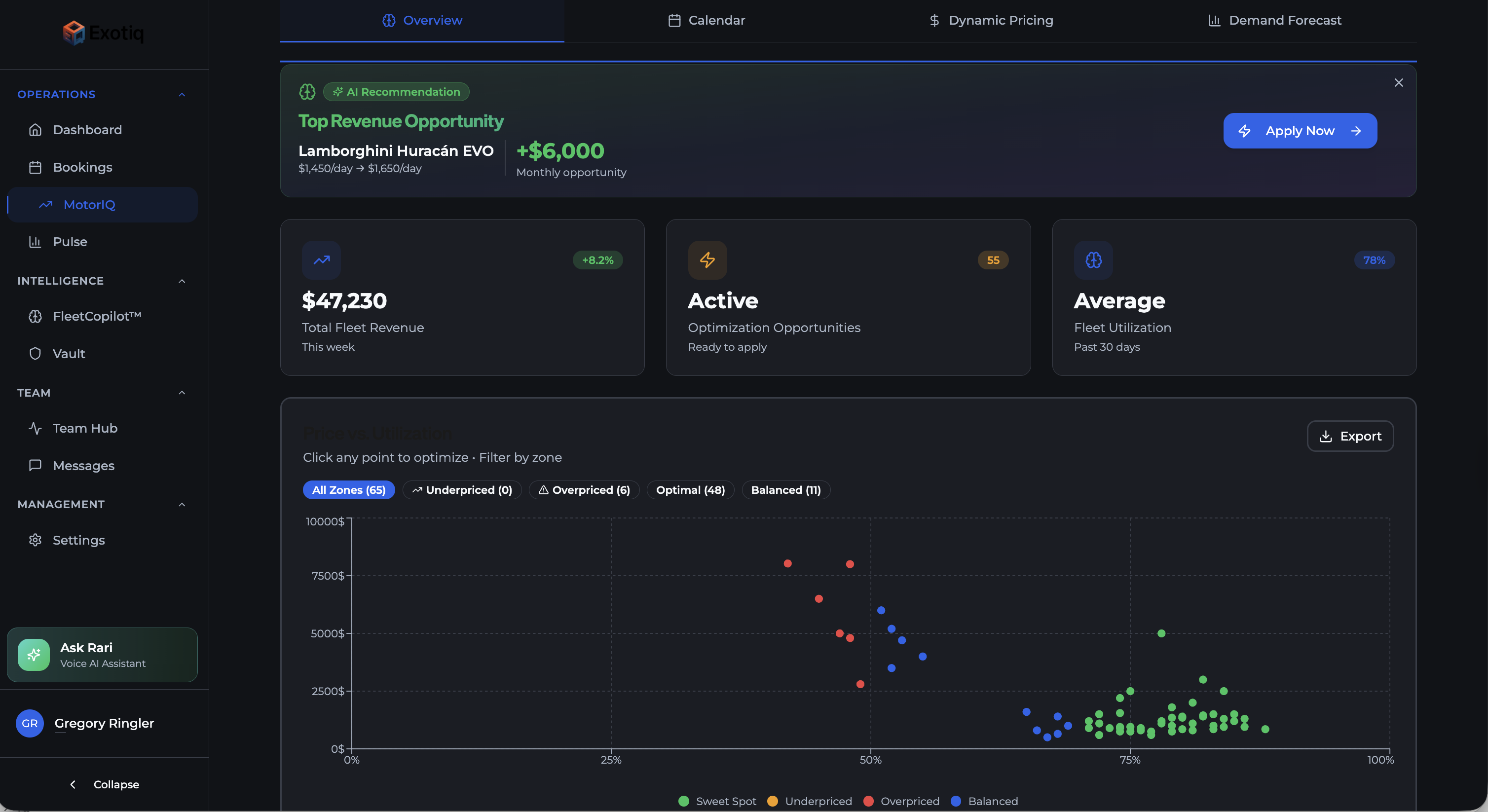1488x812 pixels.
Task: Open Team Hub
Action: 85,428
